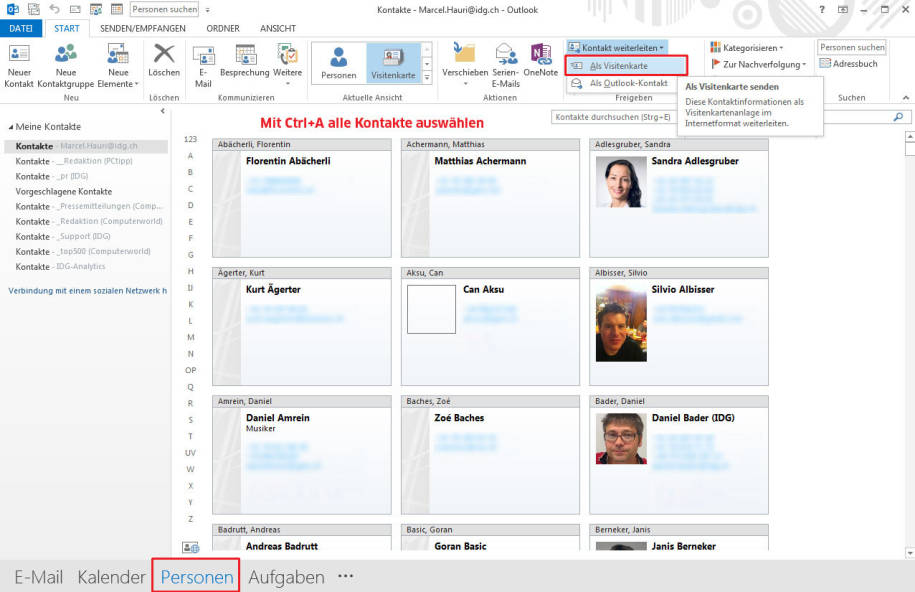Screen dimensions: 915x592
Task: Choose Als Outlook-Kontakt menu entry
Action: coord(627,83)
